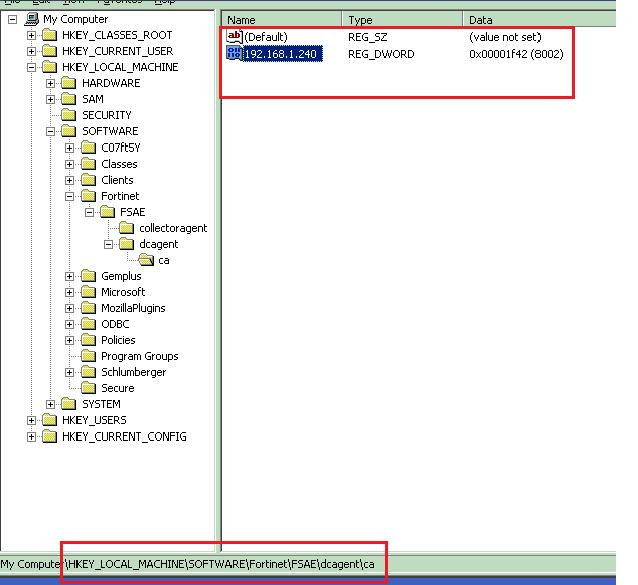Click the HARDWARE folder icon
The height and width of the screenshot is (585, 638).
[x=69, y=83]
